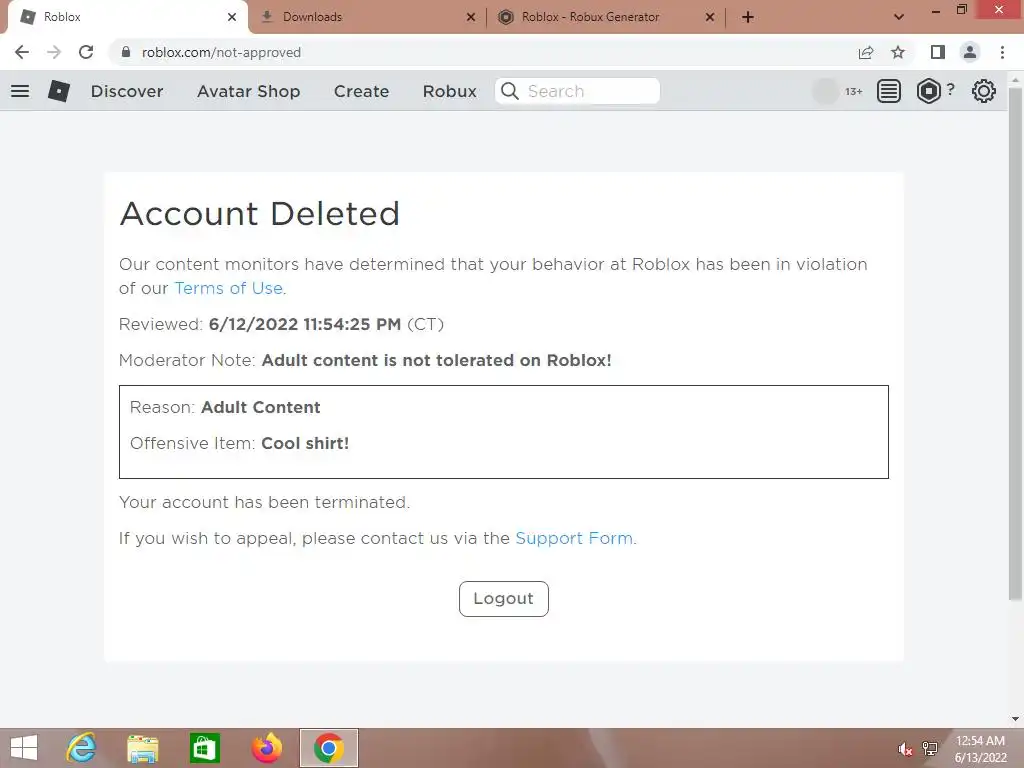
Task: Click the network tray icon
Action: click(930, 749)
